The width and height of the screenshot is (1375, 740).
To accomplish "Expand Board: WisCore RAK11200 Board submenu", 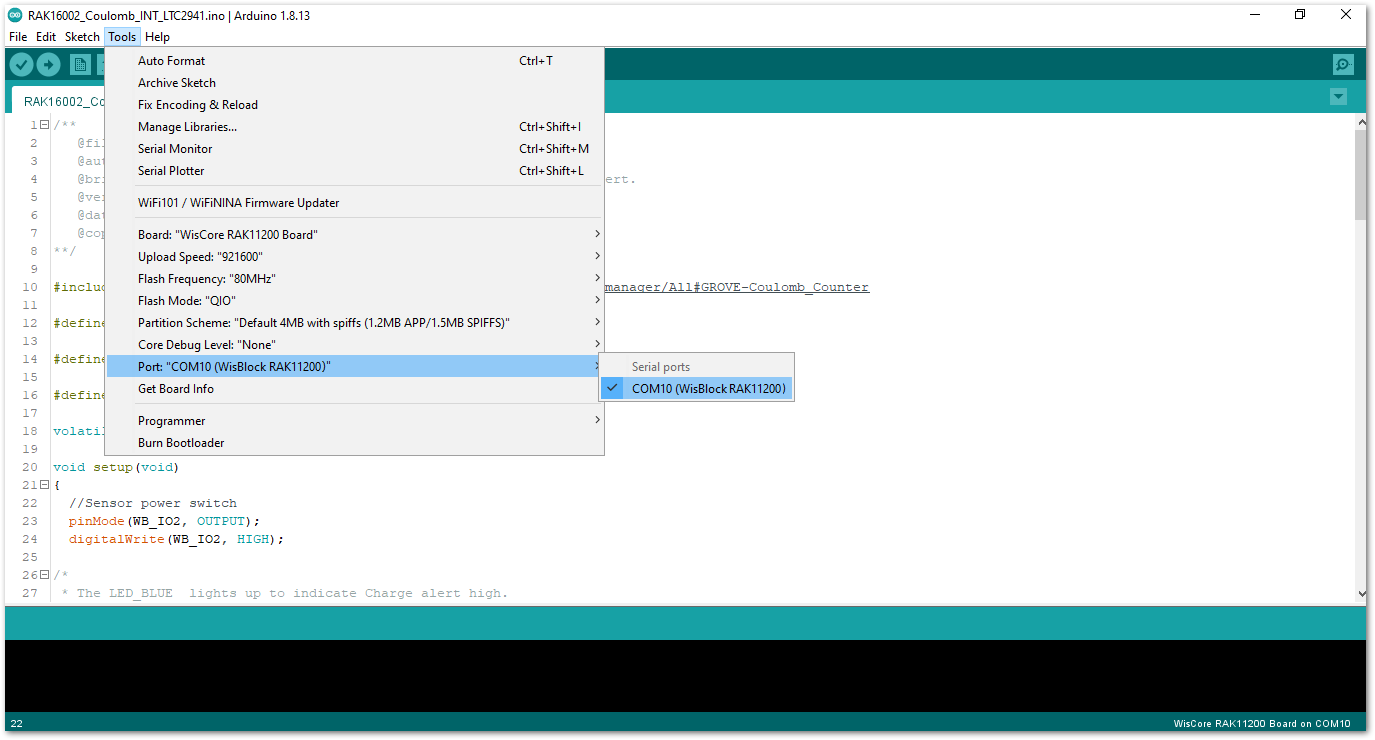I will pos(355,235).
